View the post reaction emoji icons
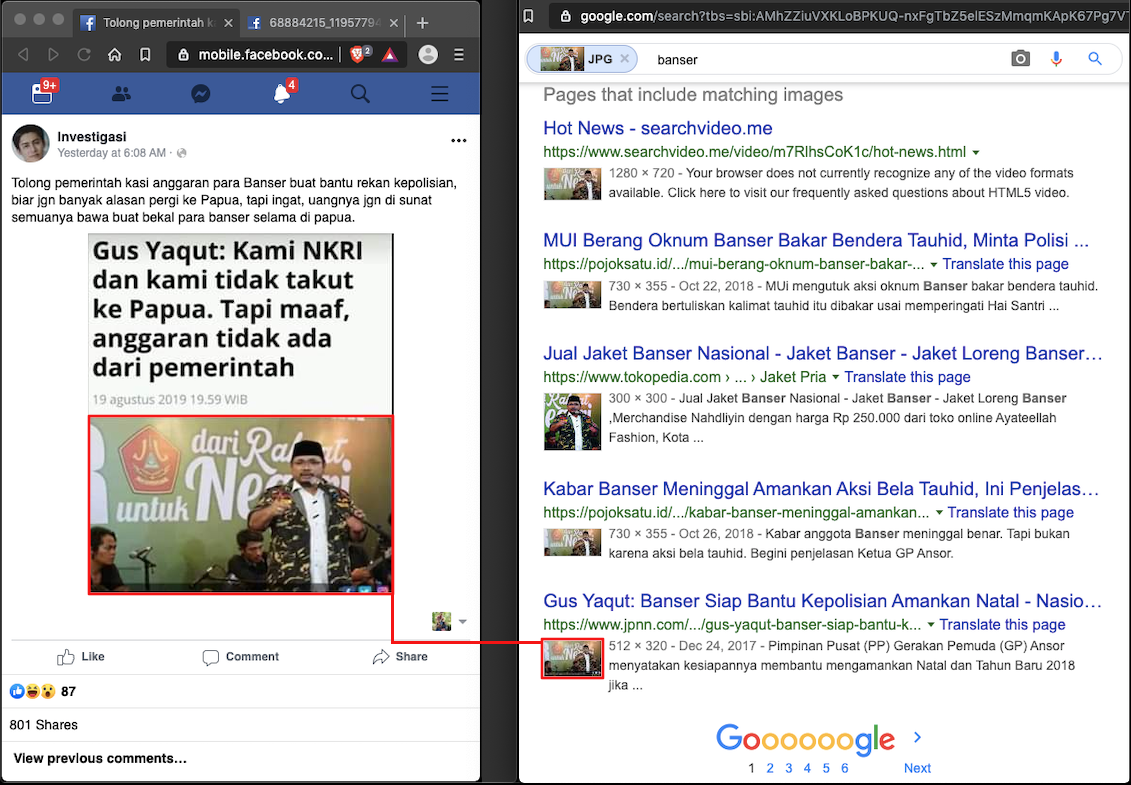Image resolution: width=1131 pixels, height=785 pixels. pos(32,691)
